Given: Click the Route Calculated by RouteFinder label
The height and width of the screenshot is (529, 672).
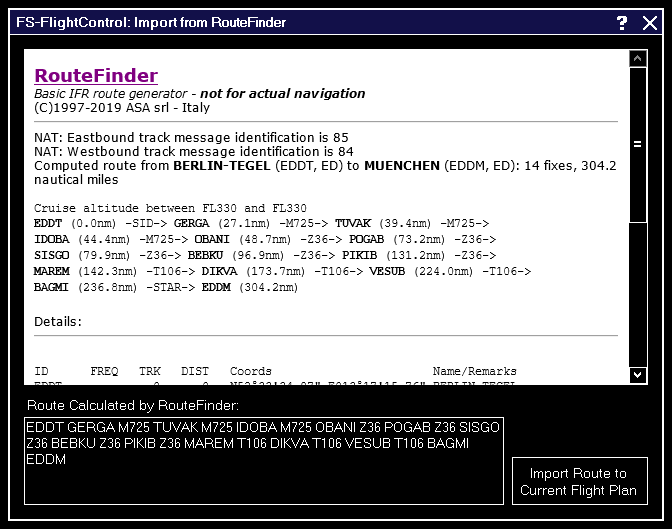Looking at the screenshot, I should (133, 406).
